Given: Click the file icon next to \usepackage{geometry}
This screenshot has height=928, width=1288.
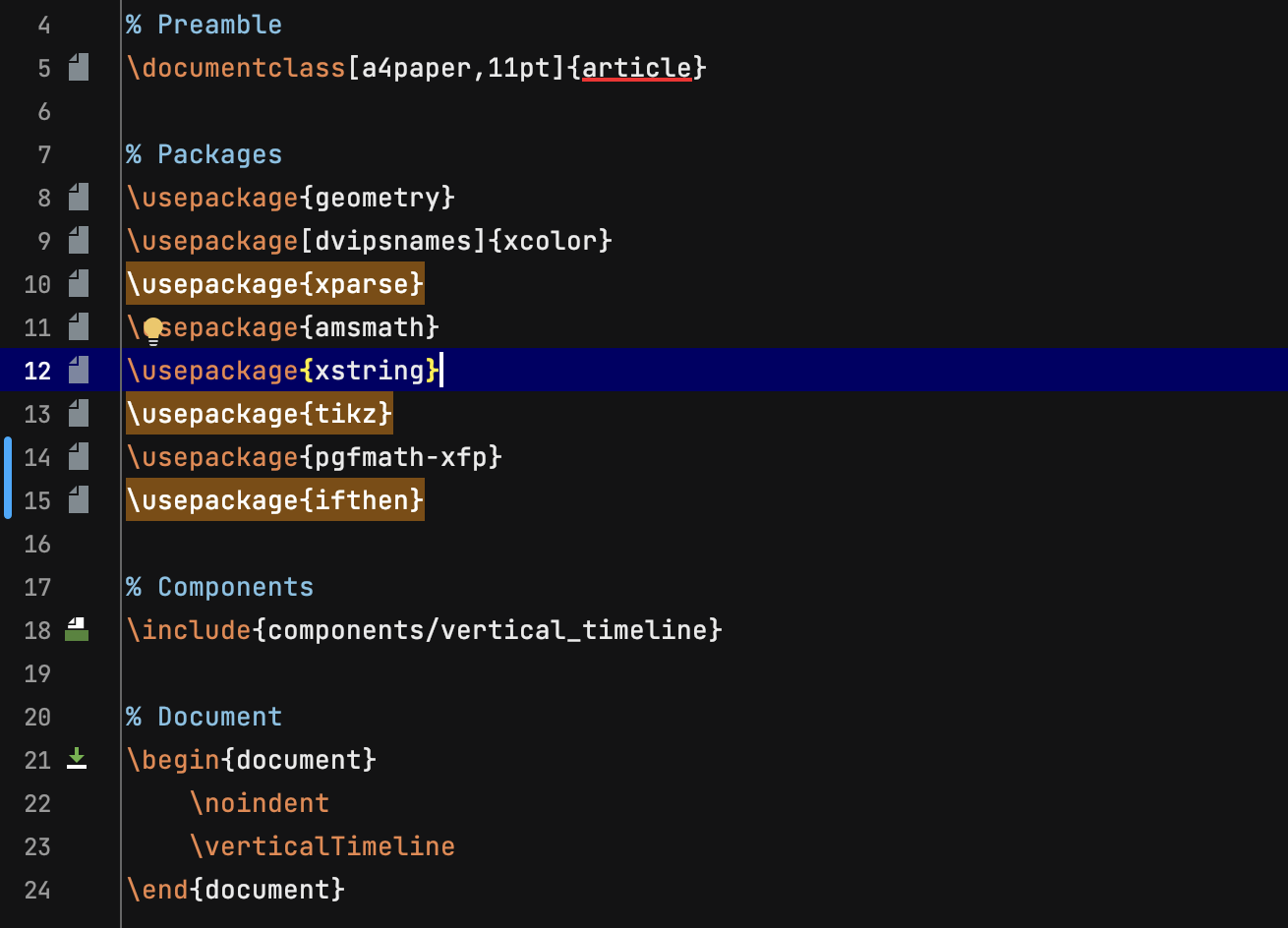Looking at the screenshot, I should 79,197.
